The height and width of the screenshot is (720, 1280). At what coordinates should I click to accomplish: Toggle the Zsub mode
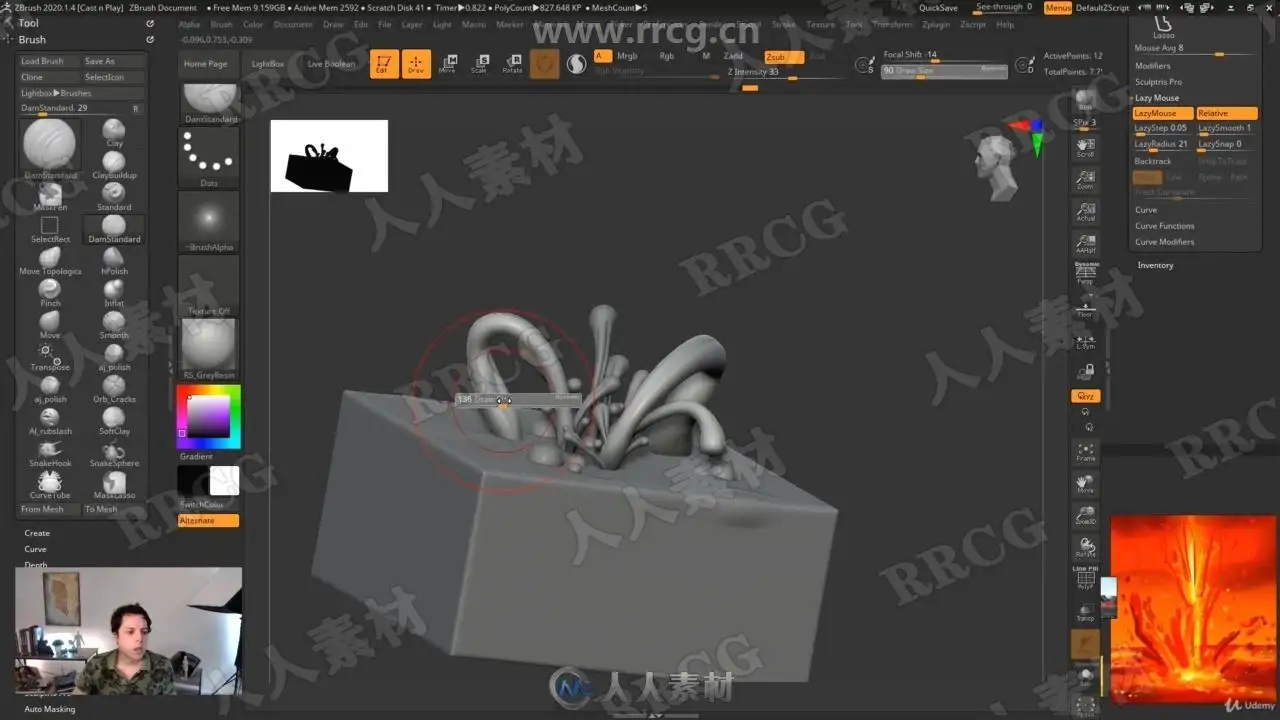point(784,57)
